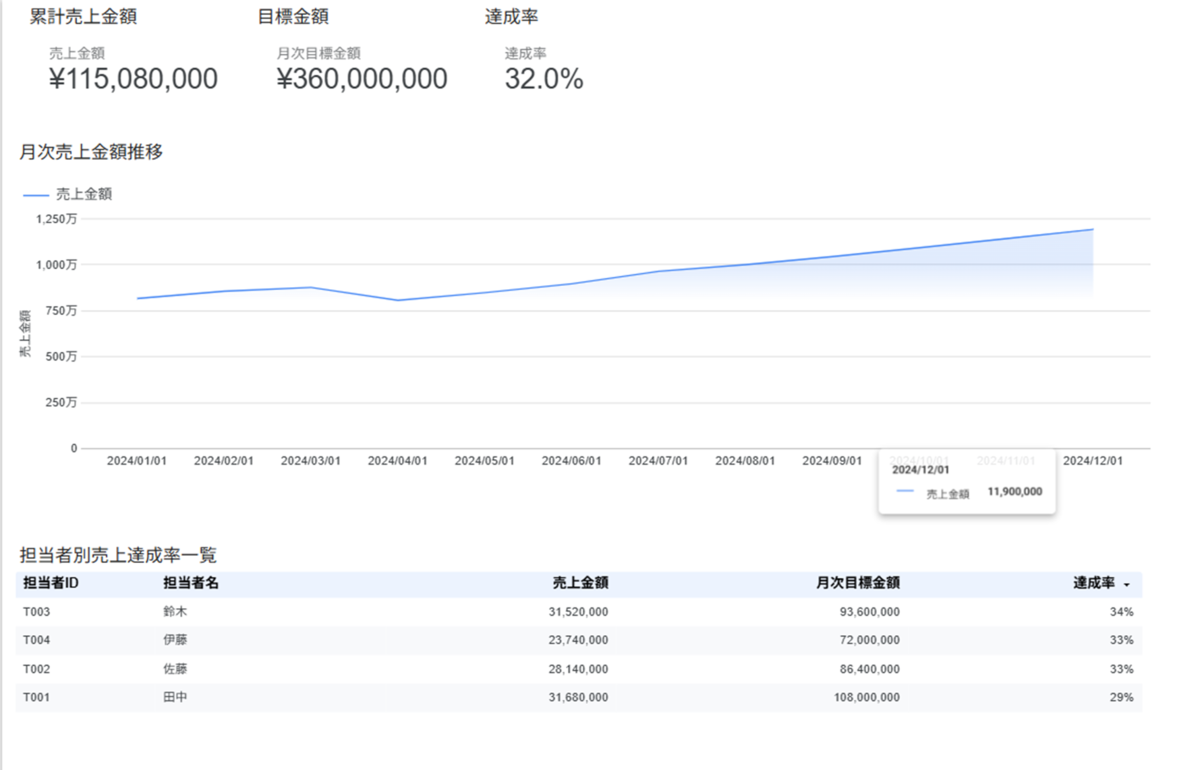Click the 2024/07/01 x-axis label
Viewport: 1200px width, 770px height.
(659, 461)
